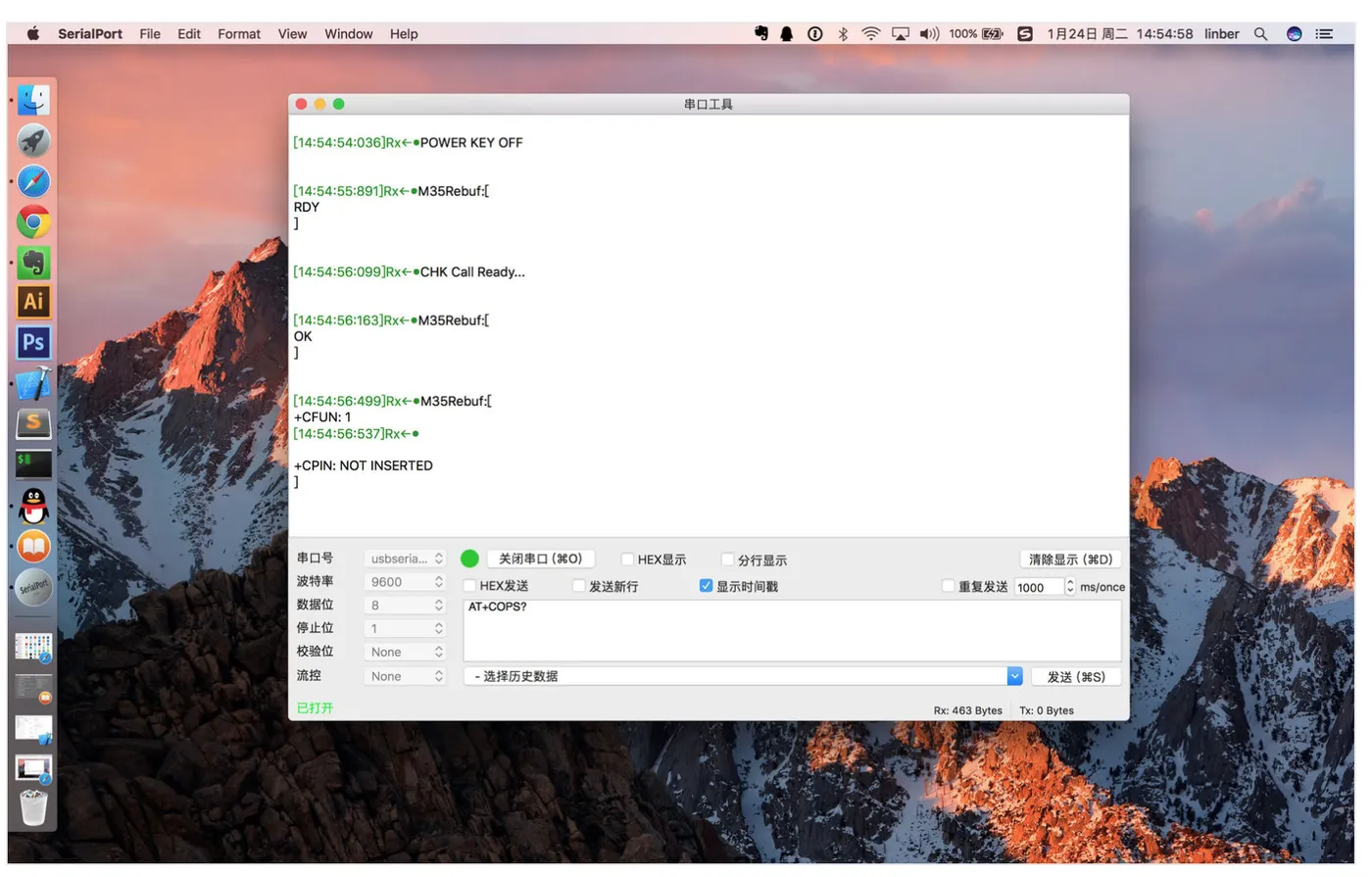Launch Safari from the dock

(33, 181)
